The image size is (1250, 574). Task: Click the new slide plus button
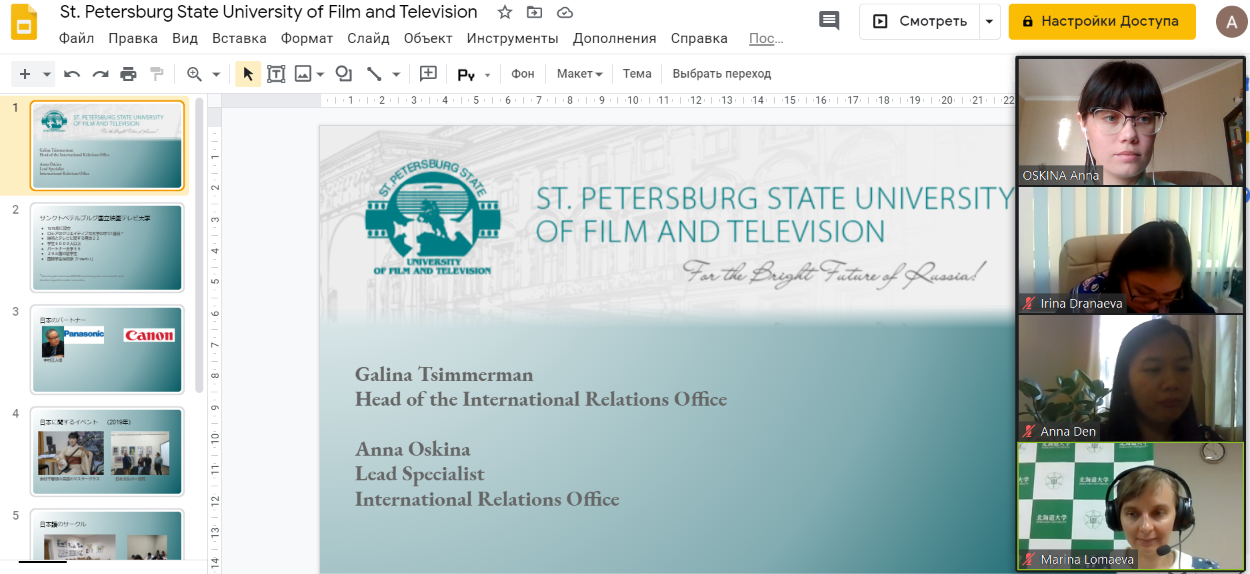click(x=25, y=74)
